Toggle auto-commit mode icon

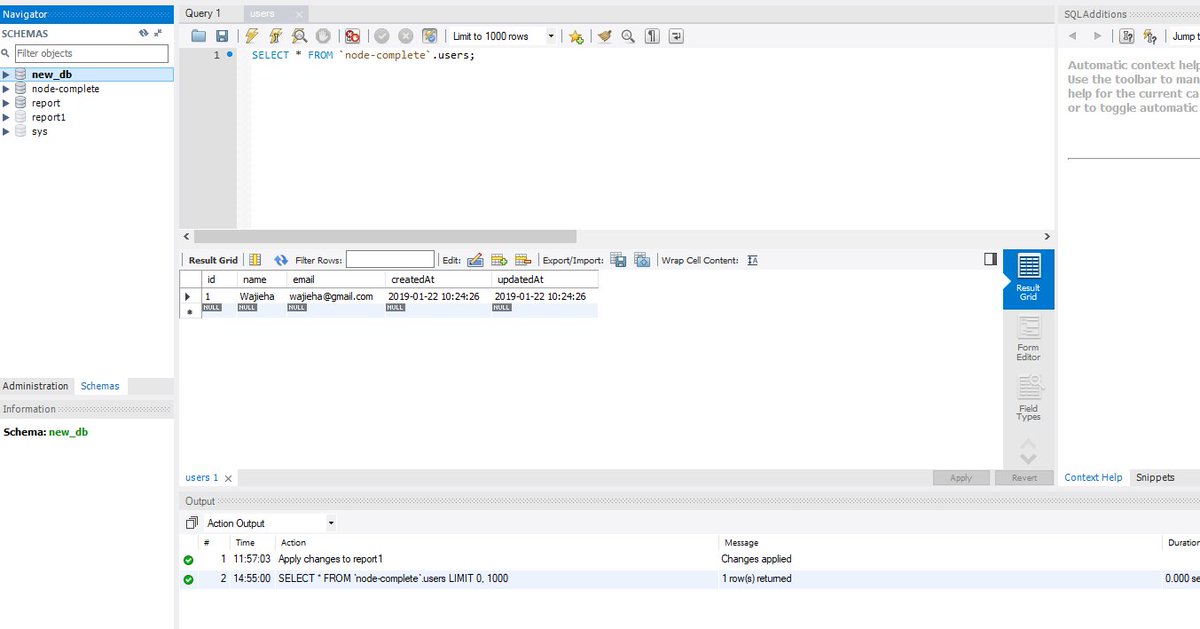(430, 36)
